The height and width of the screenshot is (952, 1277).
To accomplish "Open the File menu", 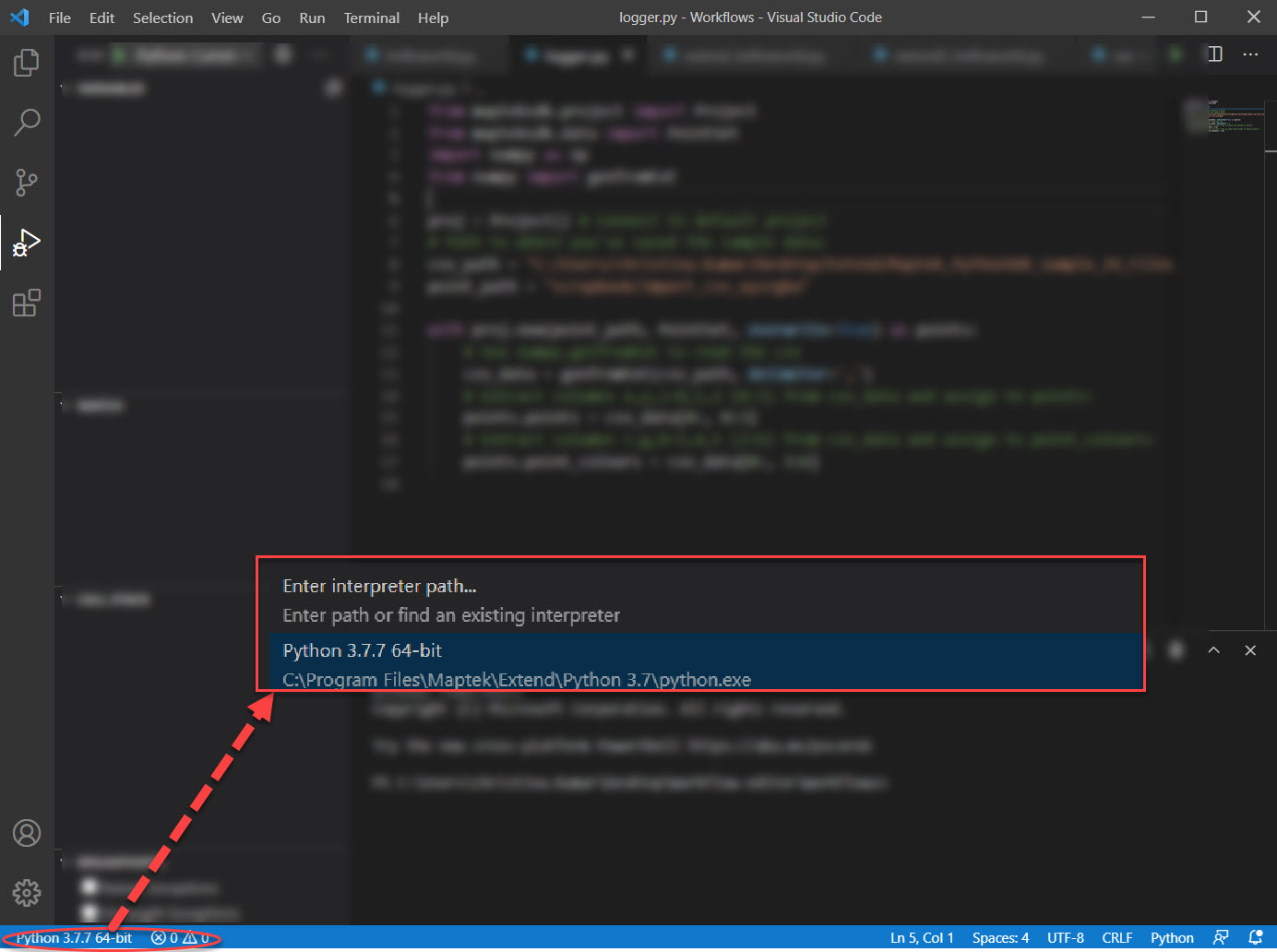I will point(60,18).
